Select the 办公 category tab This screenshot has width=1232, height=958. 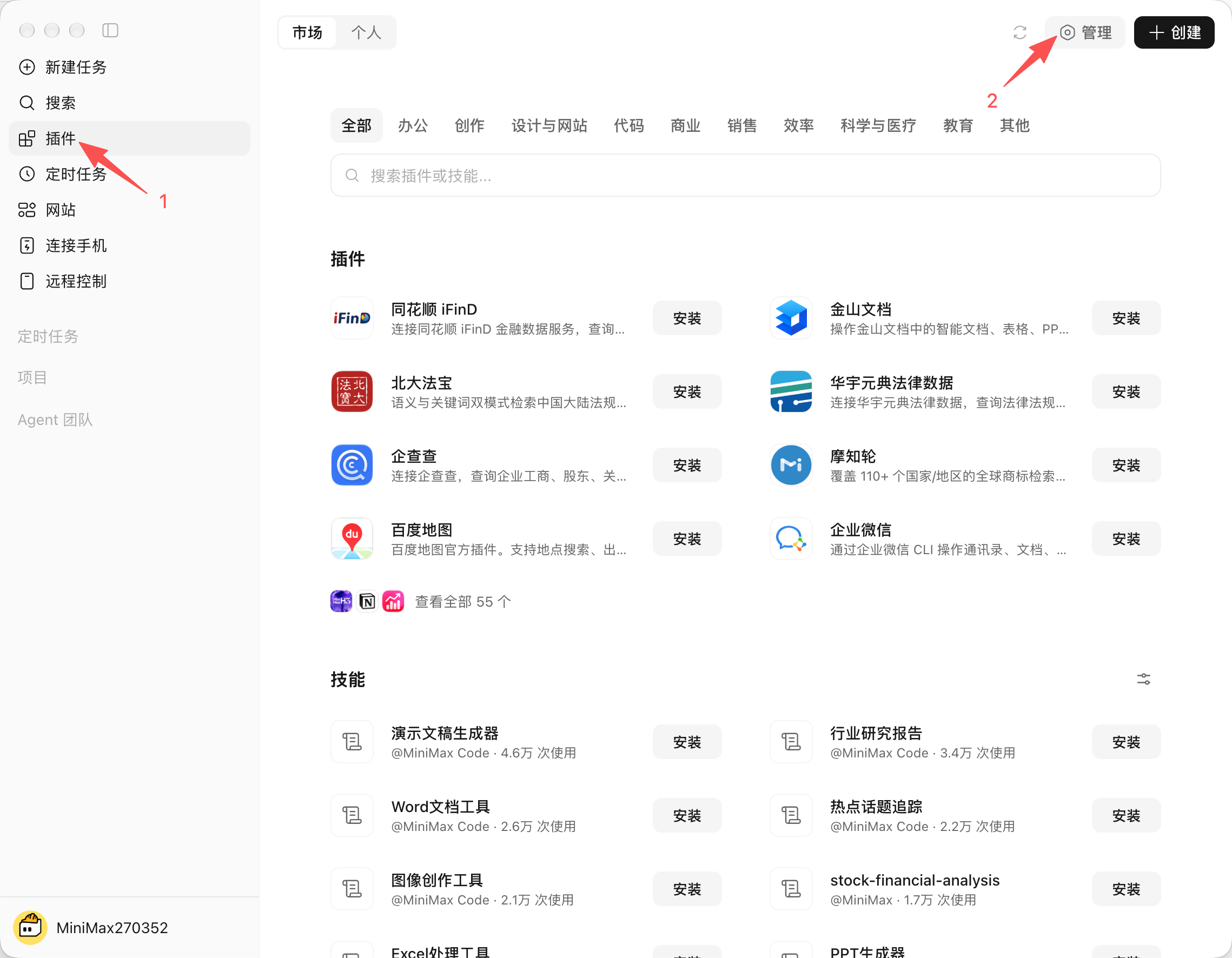(413, 125)
